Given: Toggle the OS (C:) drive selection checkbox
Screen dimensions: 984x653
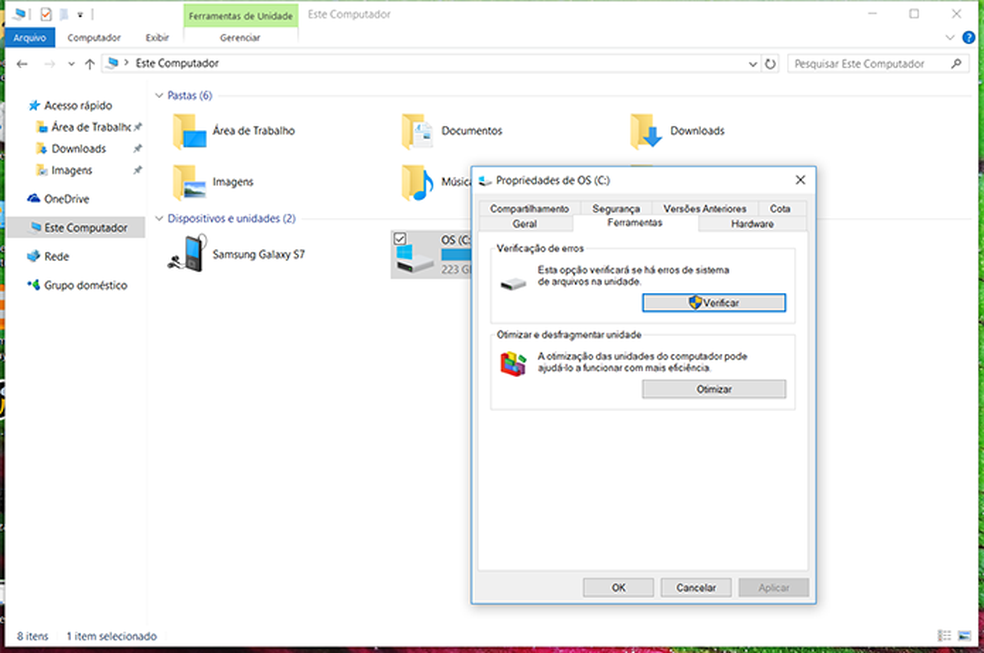Looking at the screenshot, I should point(400,238).
